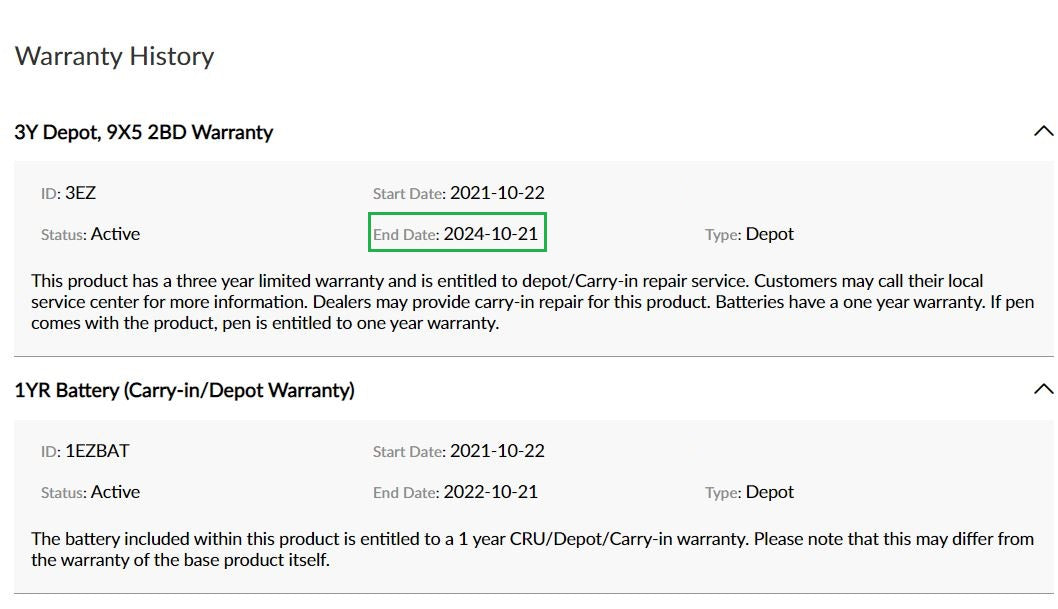This screenshot has height=609, width=1058.
Task: Collapse the 3Y Depot warranty chevron
Action: 1043,131
